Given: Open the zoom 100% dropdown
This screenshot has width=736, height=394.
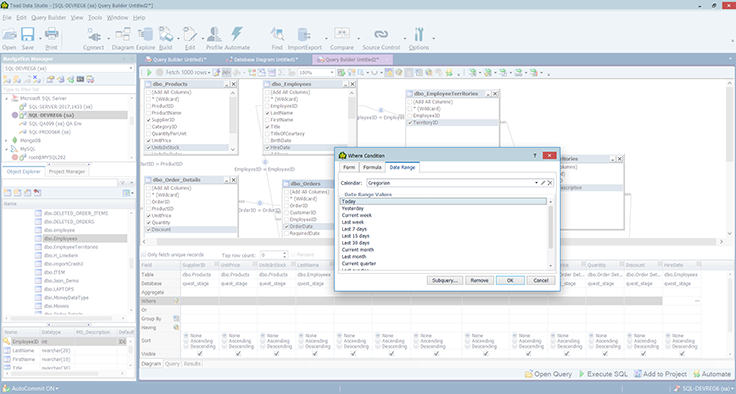Looking at the screenshot, I should (x=332, y=73).
